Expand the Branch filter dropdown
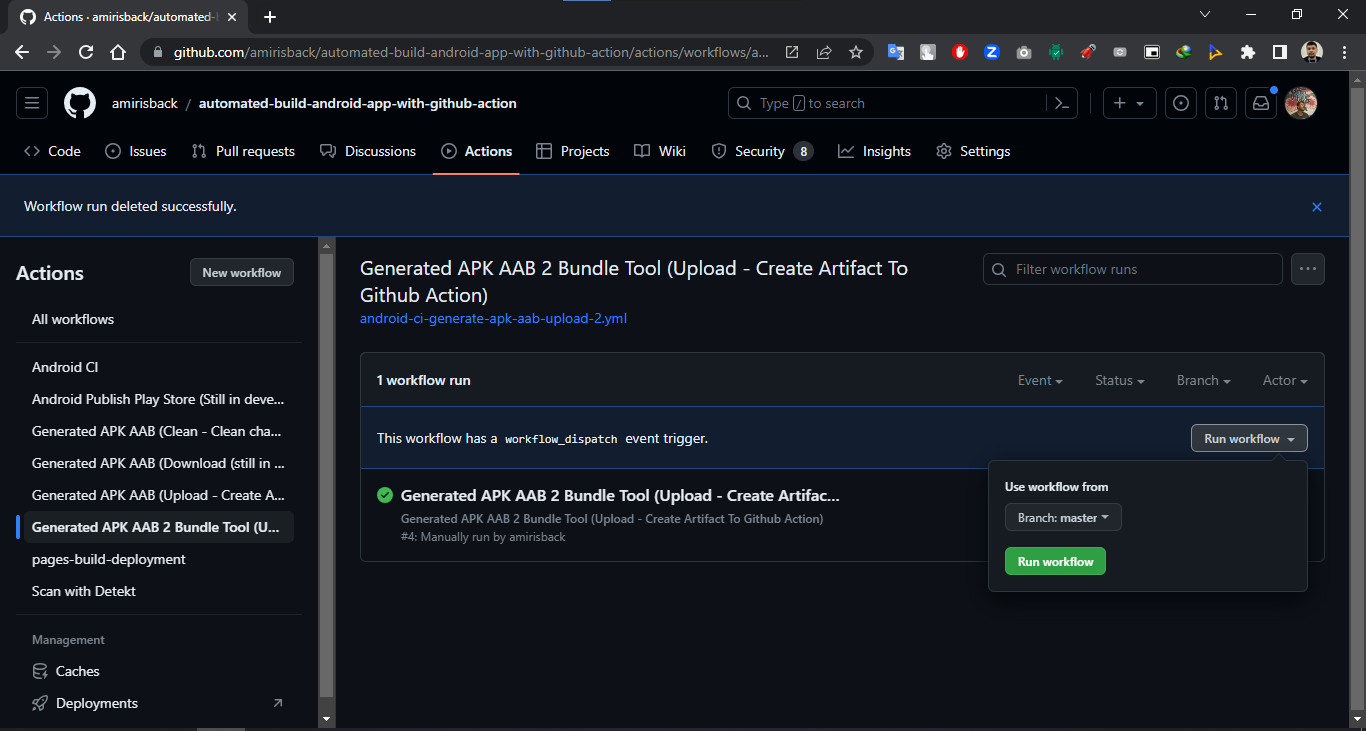Image resolution: width=1366 pixels, height=731 pixels. point(1203,381)
